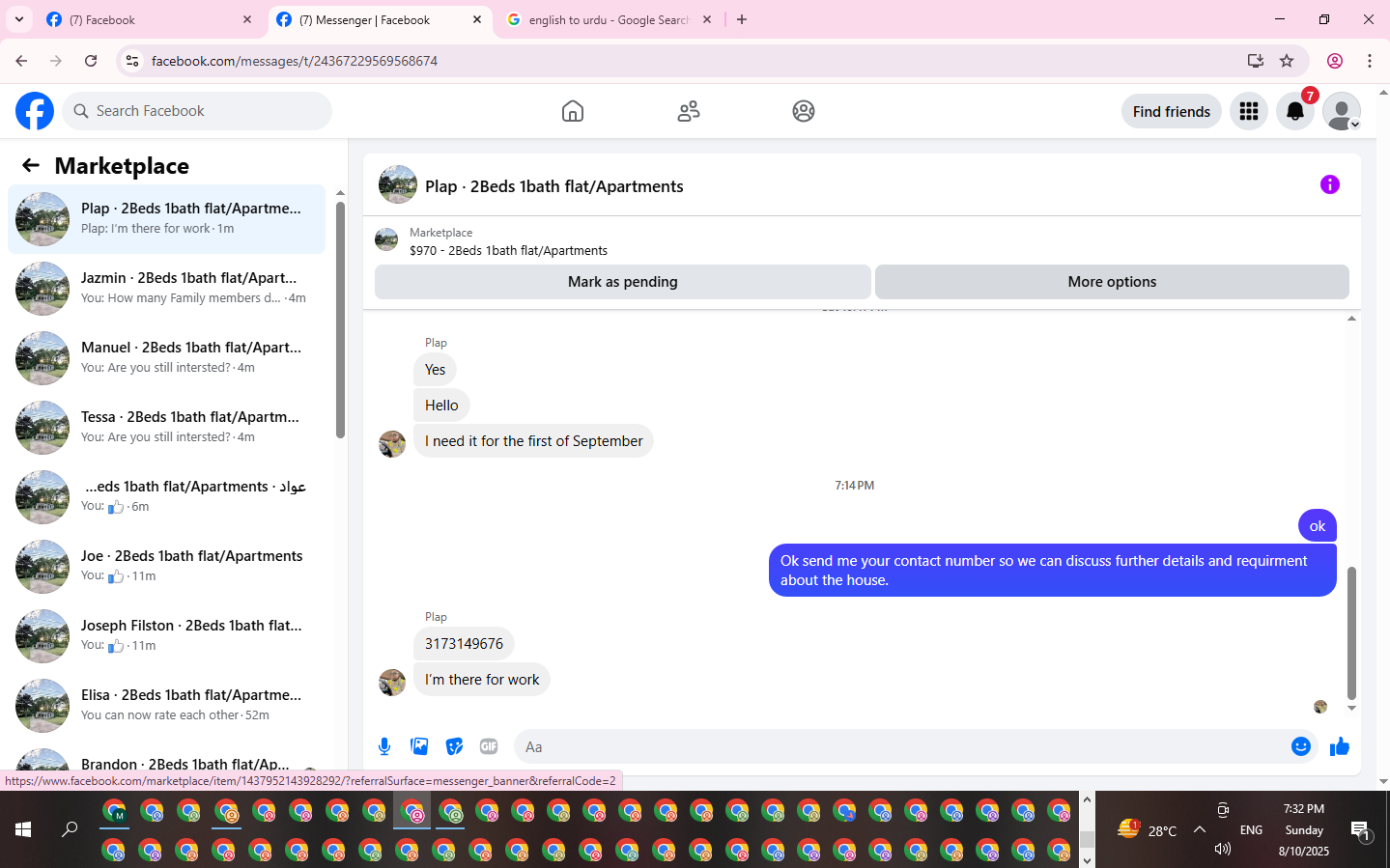The image size is (1390, 868).
Task: Open Windows taskbar search
Action: tap(70, 829)
